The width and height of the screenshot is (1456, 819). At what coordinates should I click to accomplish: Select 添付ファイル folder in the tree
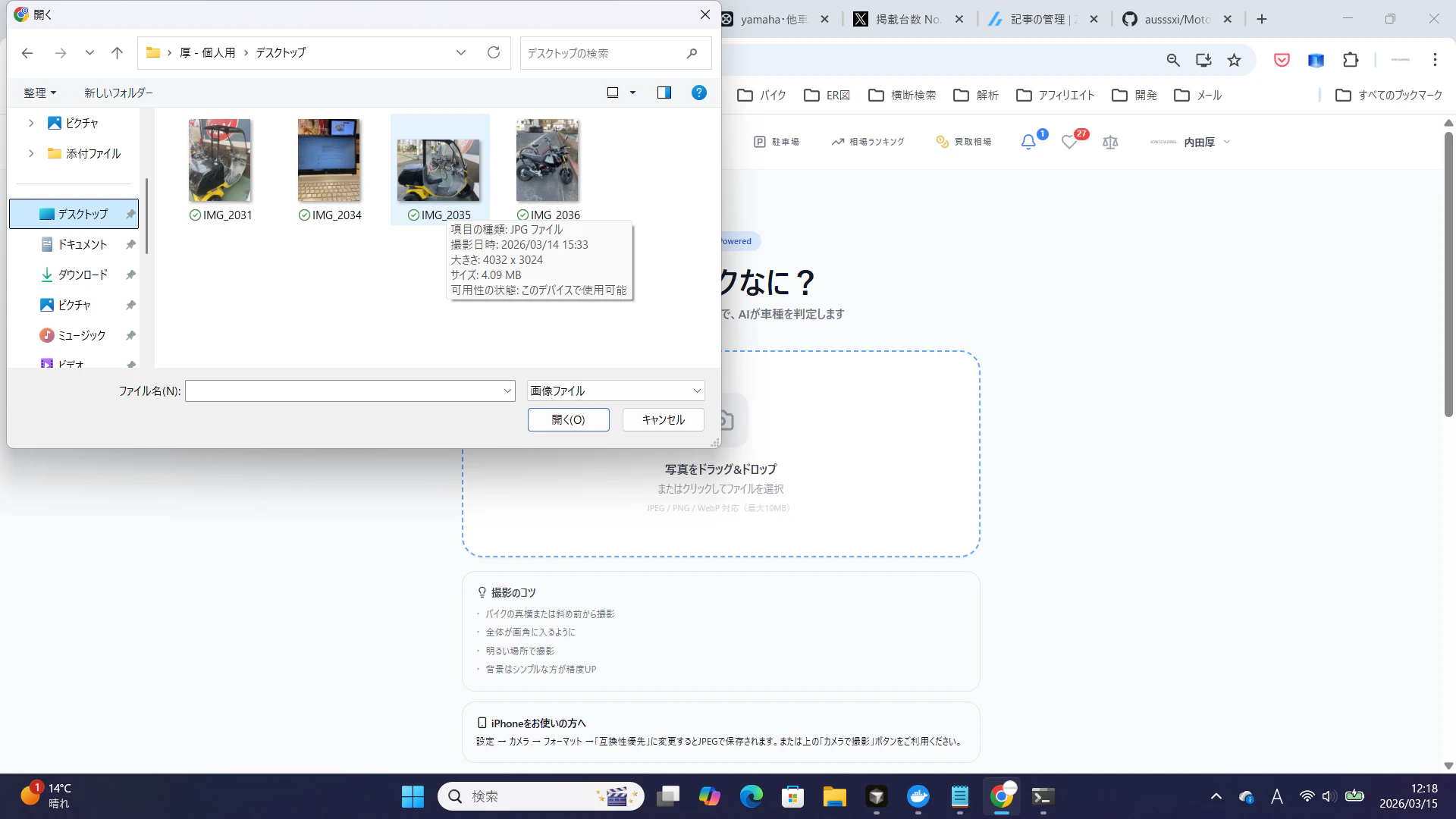(x=84, y=153)
